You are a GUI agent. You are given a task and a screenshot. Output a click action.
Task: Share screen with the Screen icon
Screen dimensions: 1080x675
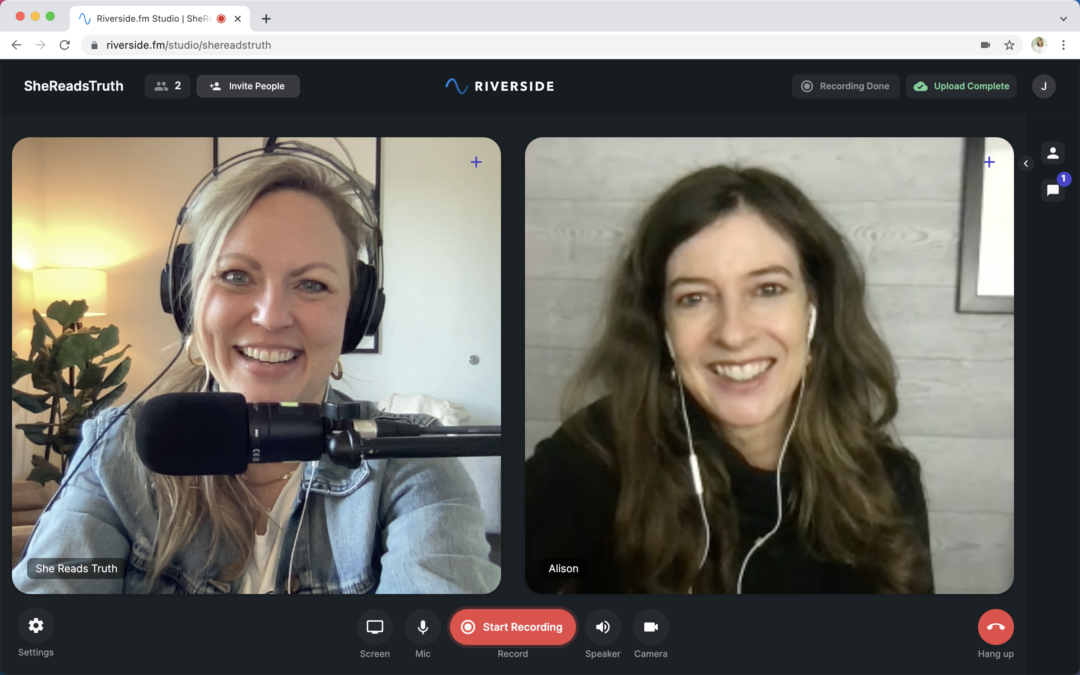[375, 627]
